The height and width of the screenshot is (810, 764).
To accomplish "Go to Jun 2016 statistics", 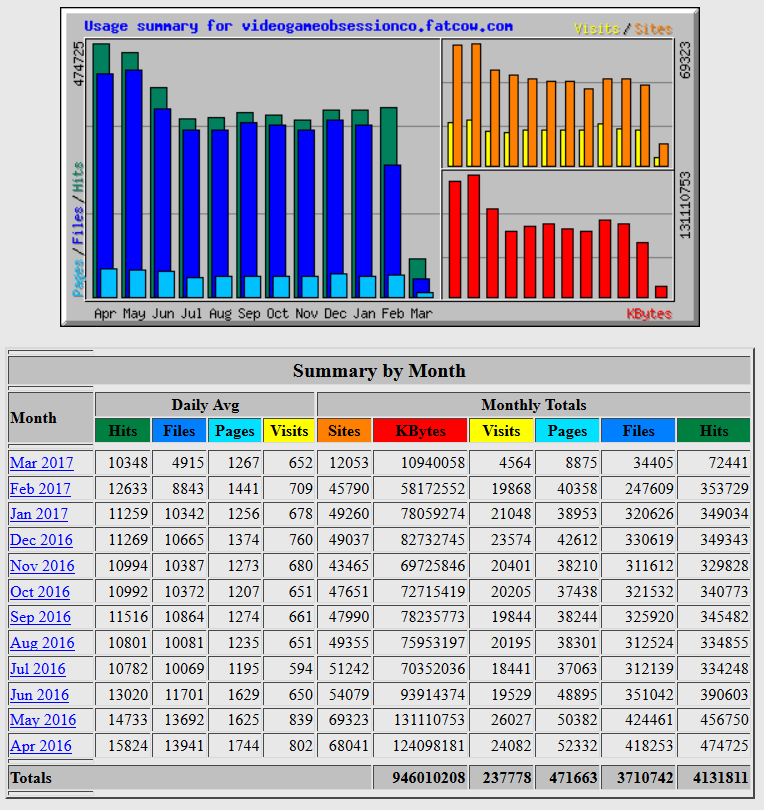I will point(40,695).
